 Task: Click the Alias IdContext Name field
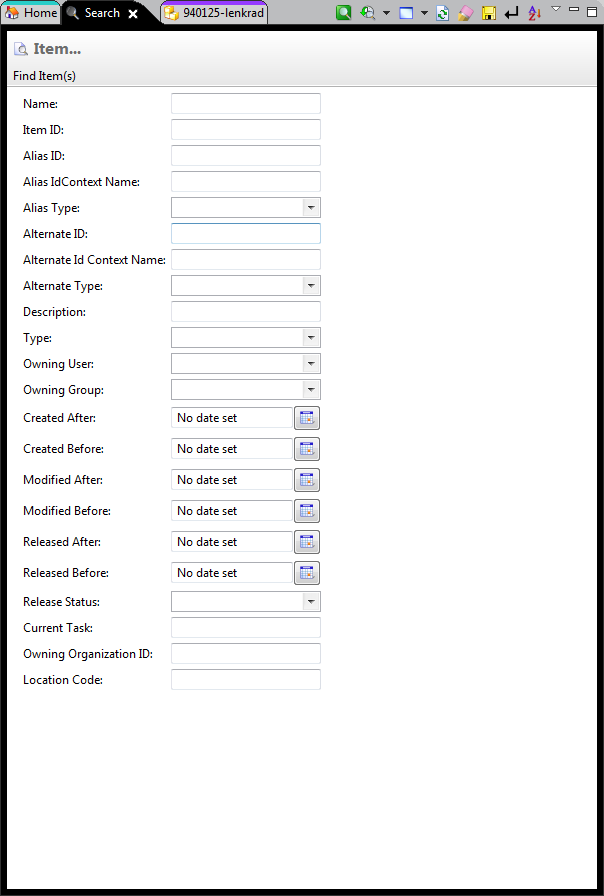pos(246,182)
